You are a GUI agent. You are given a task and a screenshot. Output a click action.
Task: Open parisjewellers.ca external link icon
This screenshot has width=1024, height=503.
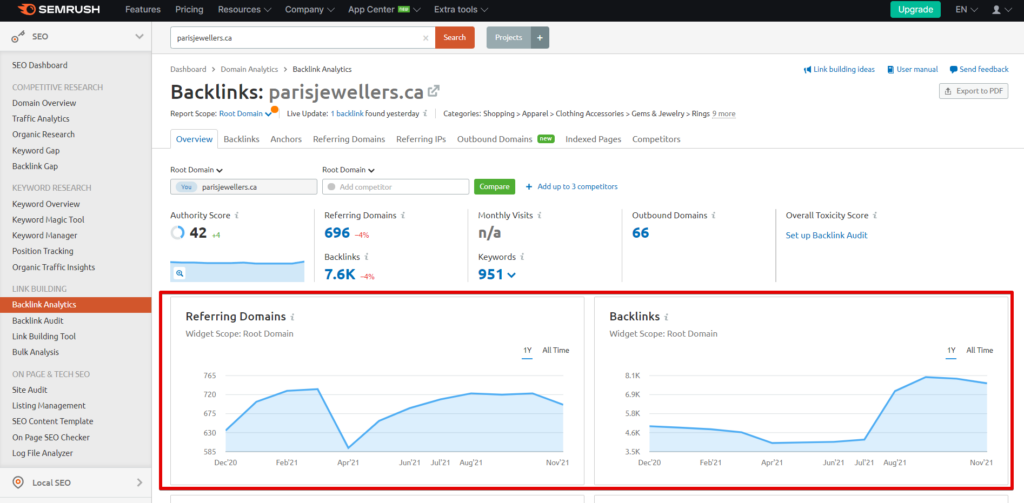pyautogui.click(x=433, y=91)
